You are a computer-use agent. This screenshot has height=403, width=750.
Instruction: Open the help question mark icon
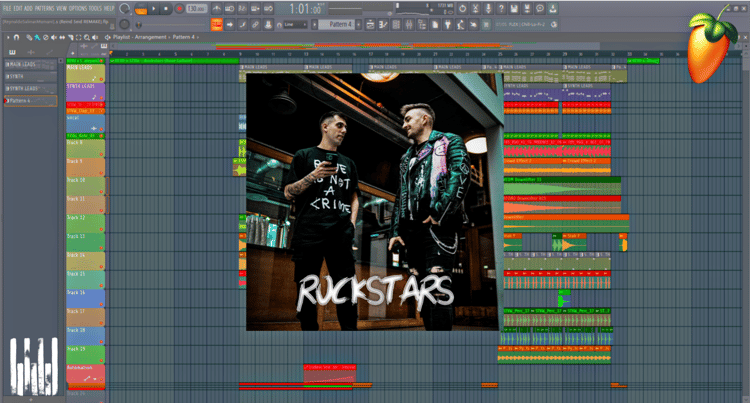501,9
